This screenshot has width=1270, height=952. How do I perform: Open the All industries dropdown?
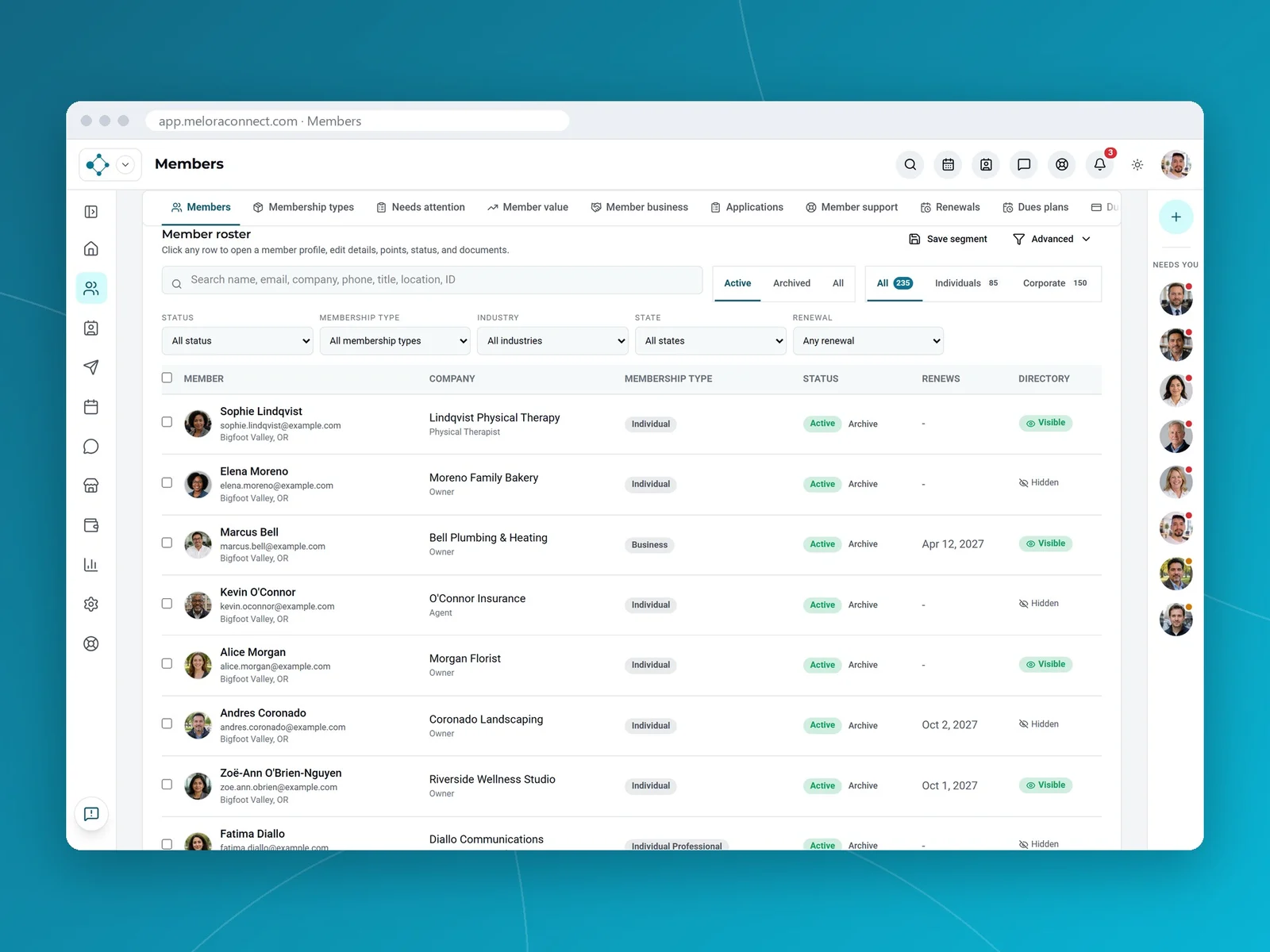click(x=553, y=341)
